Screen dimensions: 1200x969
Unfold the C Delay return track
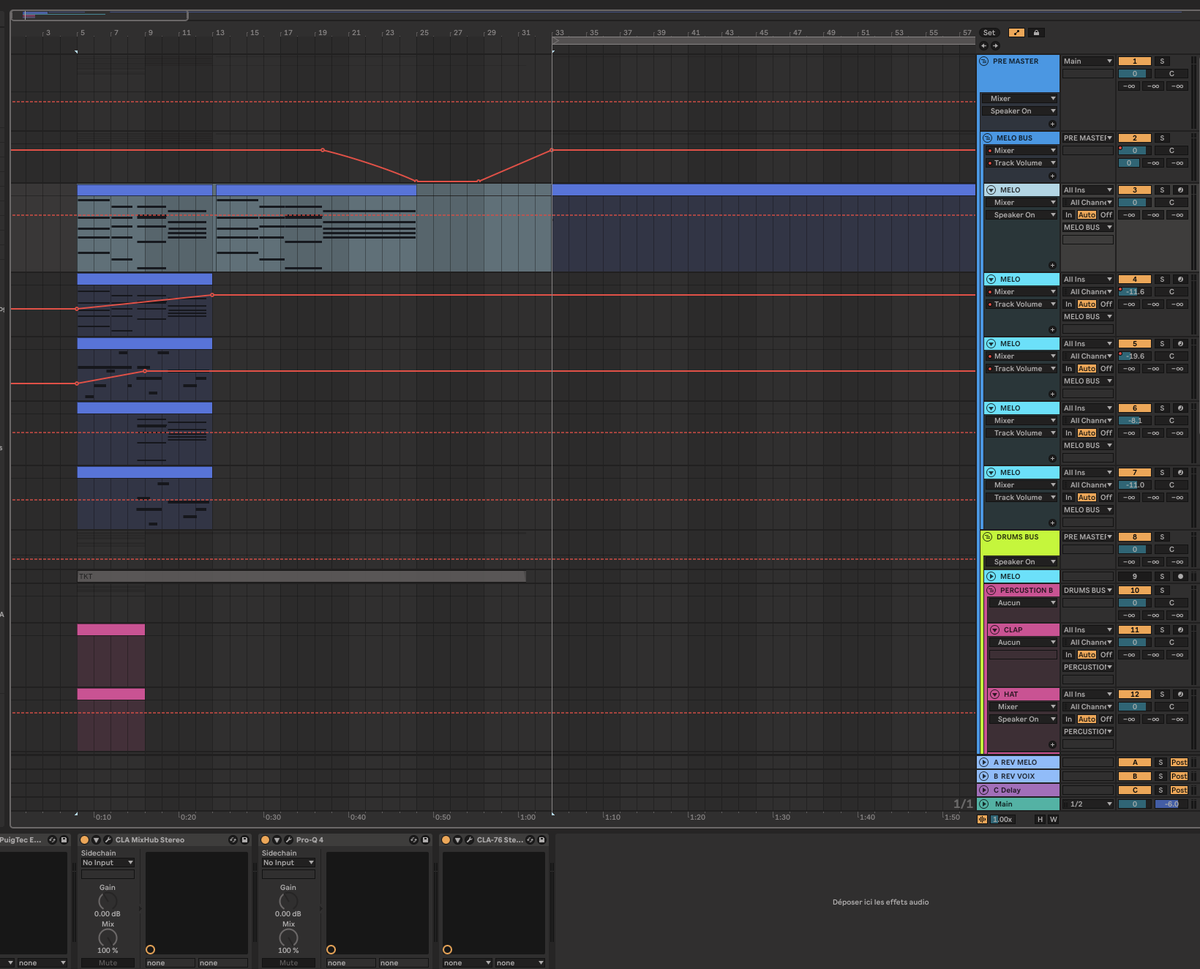click(x=985, y=790)
